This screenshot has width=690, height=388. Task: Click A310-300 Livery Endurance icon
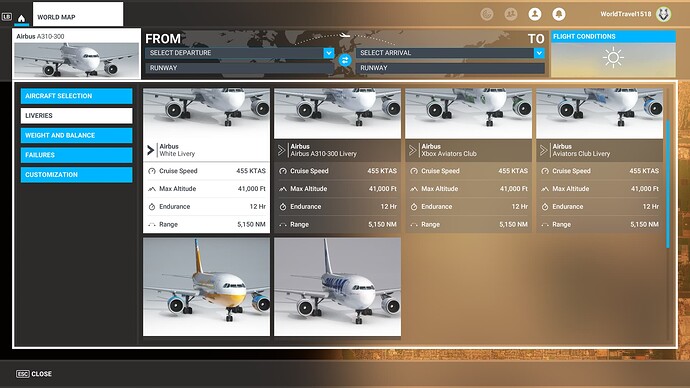283,207
